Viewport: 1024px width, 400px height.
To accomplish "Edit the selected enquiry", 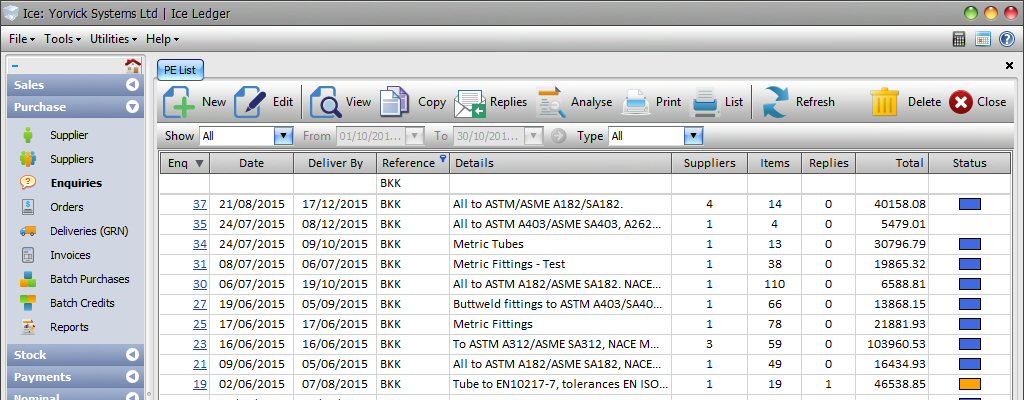I will [263, 102].
